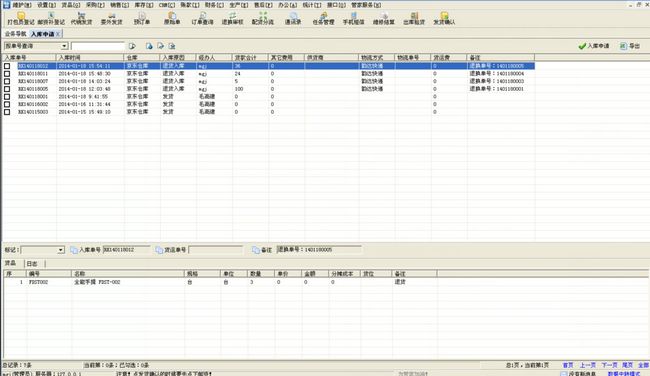
Task: Tick the checkbox for entry at 15:48:30
Action: [7, 74]
